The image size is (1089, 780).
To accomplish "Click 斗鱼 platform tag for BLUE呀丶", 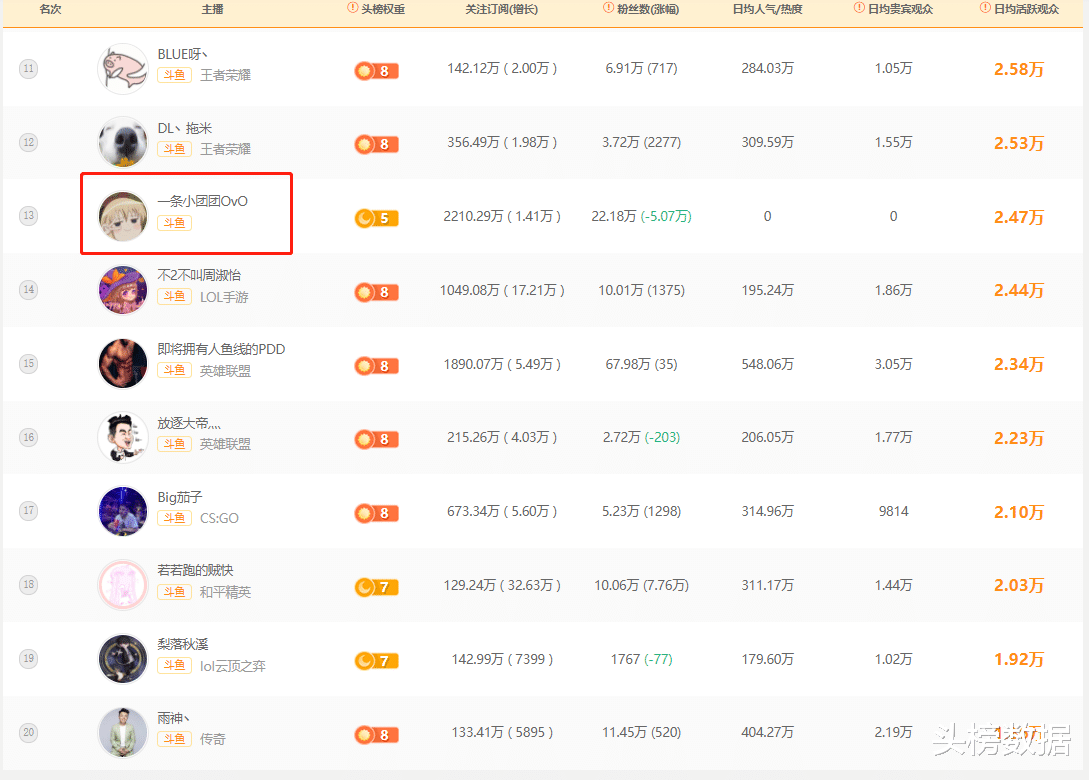I will 174,75.
